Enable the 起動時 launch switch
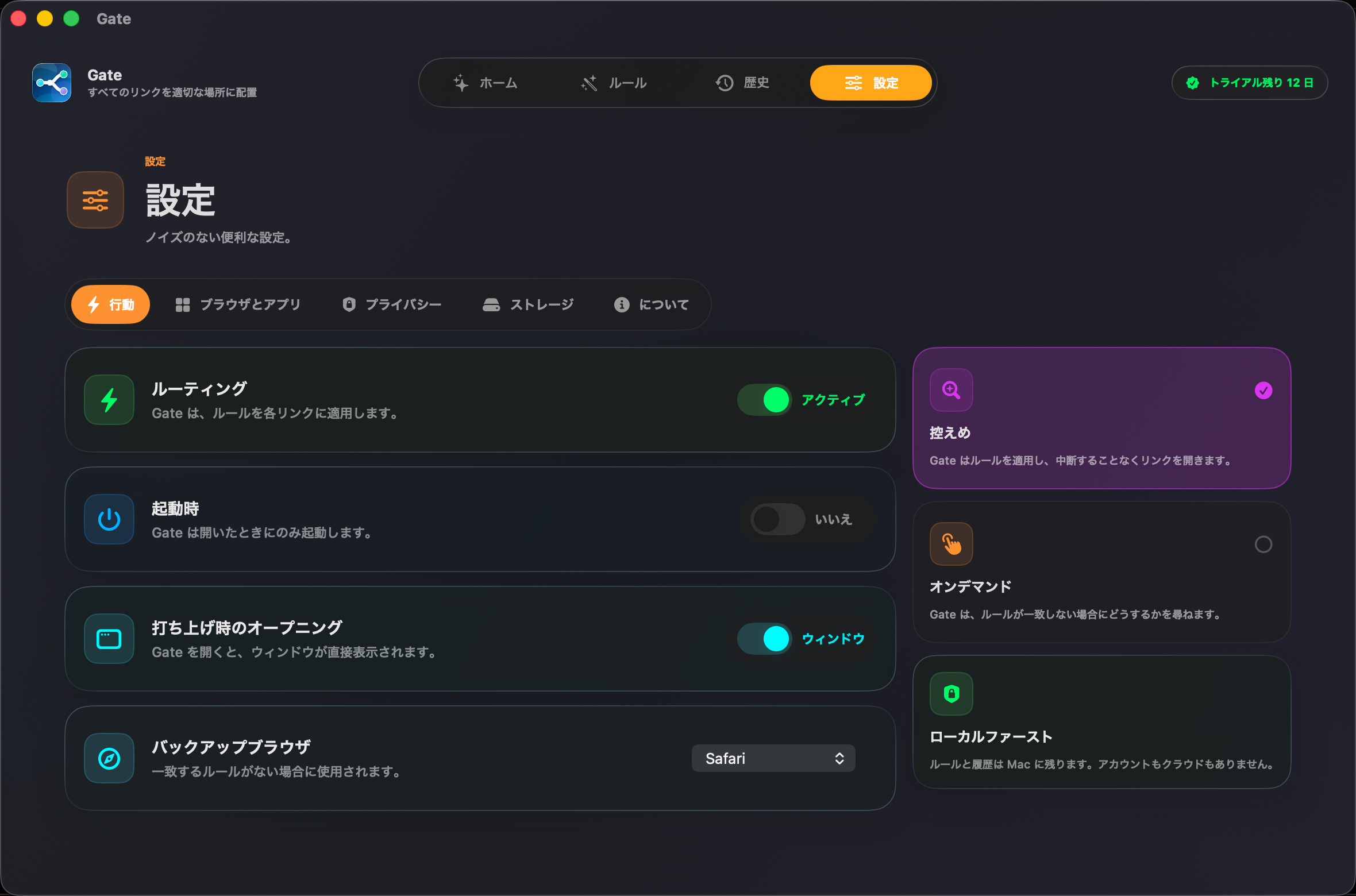 [x=777, y=519]
